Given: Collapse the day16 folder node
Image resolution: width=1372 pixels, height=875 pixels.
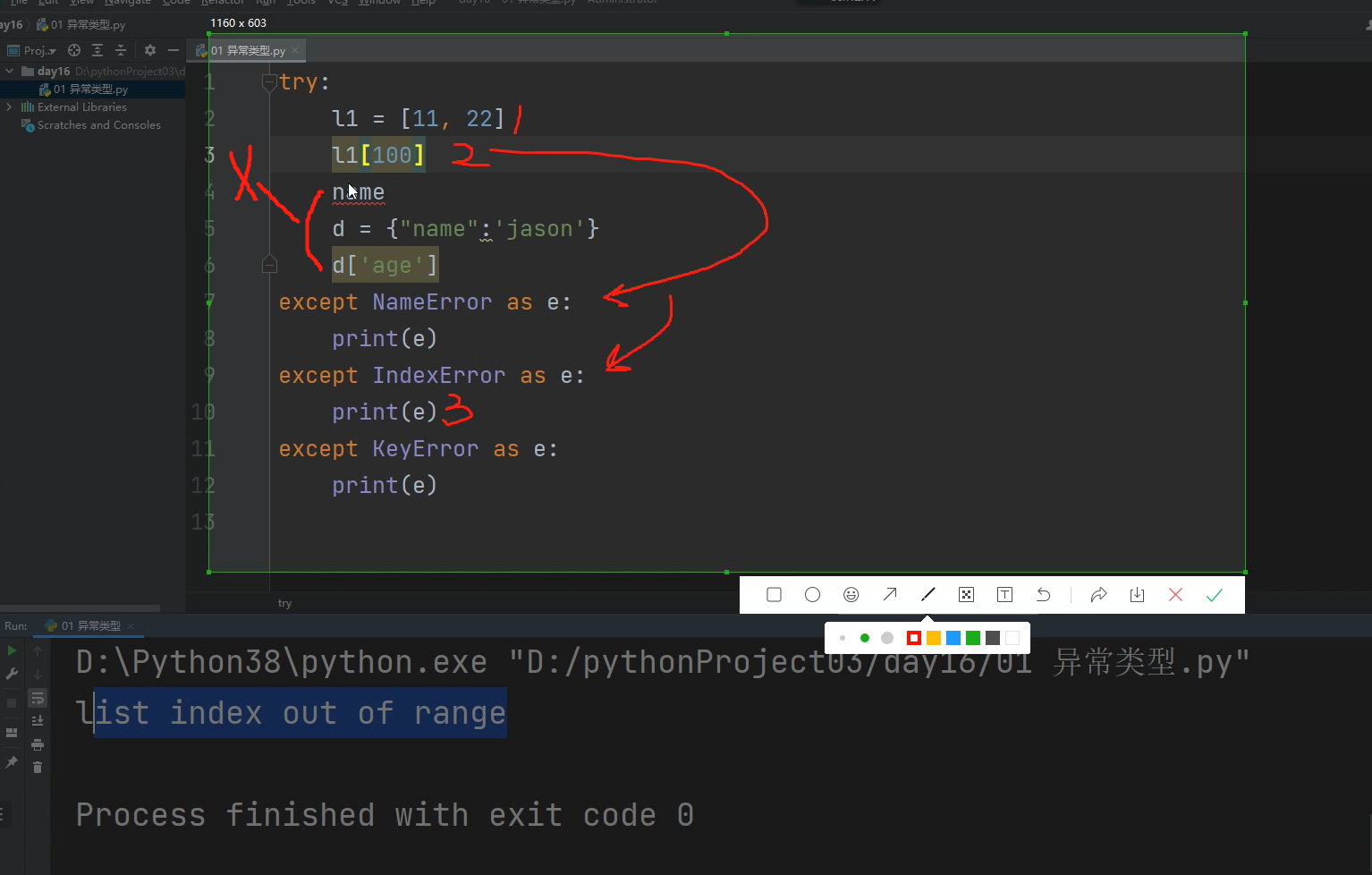Looking at the screenshot, I should coord(10,71).
